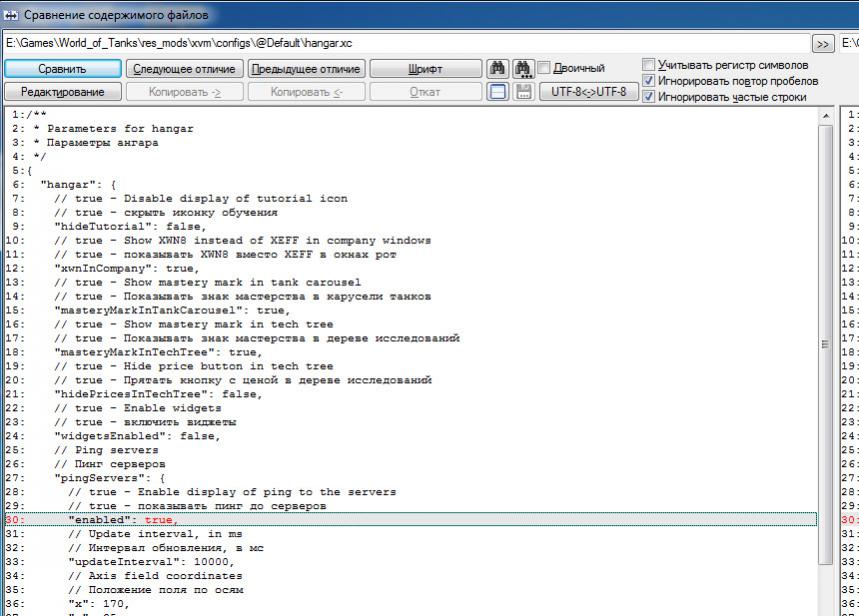Click the find next binoculars icon
Screen dimensions: 859x616
click(x=523, y=69)
